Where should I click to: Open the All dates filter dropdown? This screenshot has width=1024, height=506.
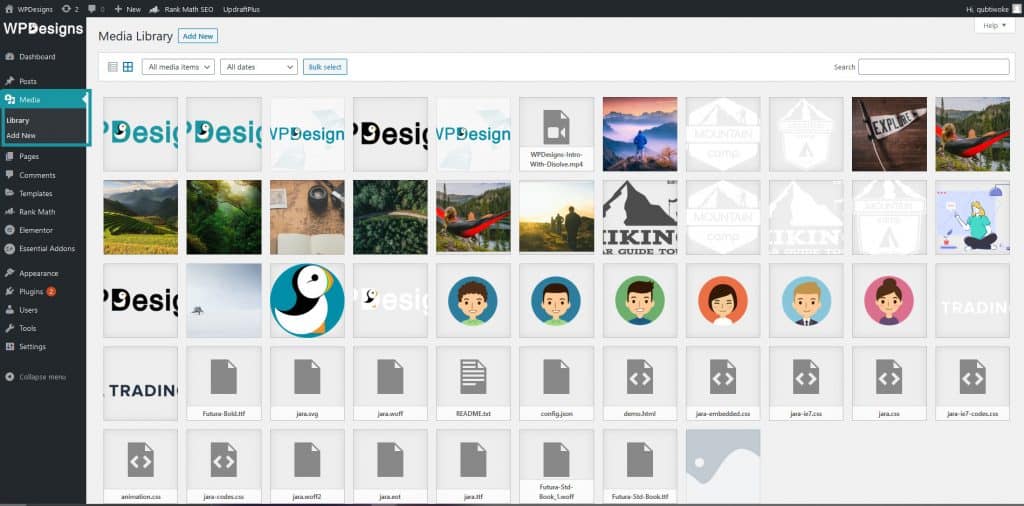coord(258,67)
